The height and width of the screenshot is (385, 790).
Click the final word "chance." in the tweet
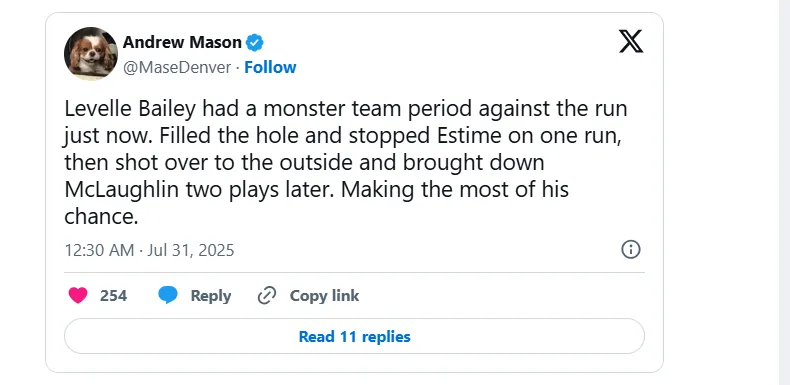[x=101, y=217]
